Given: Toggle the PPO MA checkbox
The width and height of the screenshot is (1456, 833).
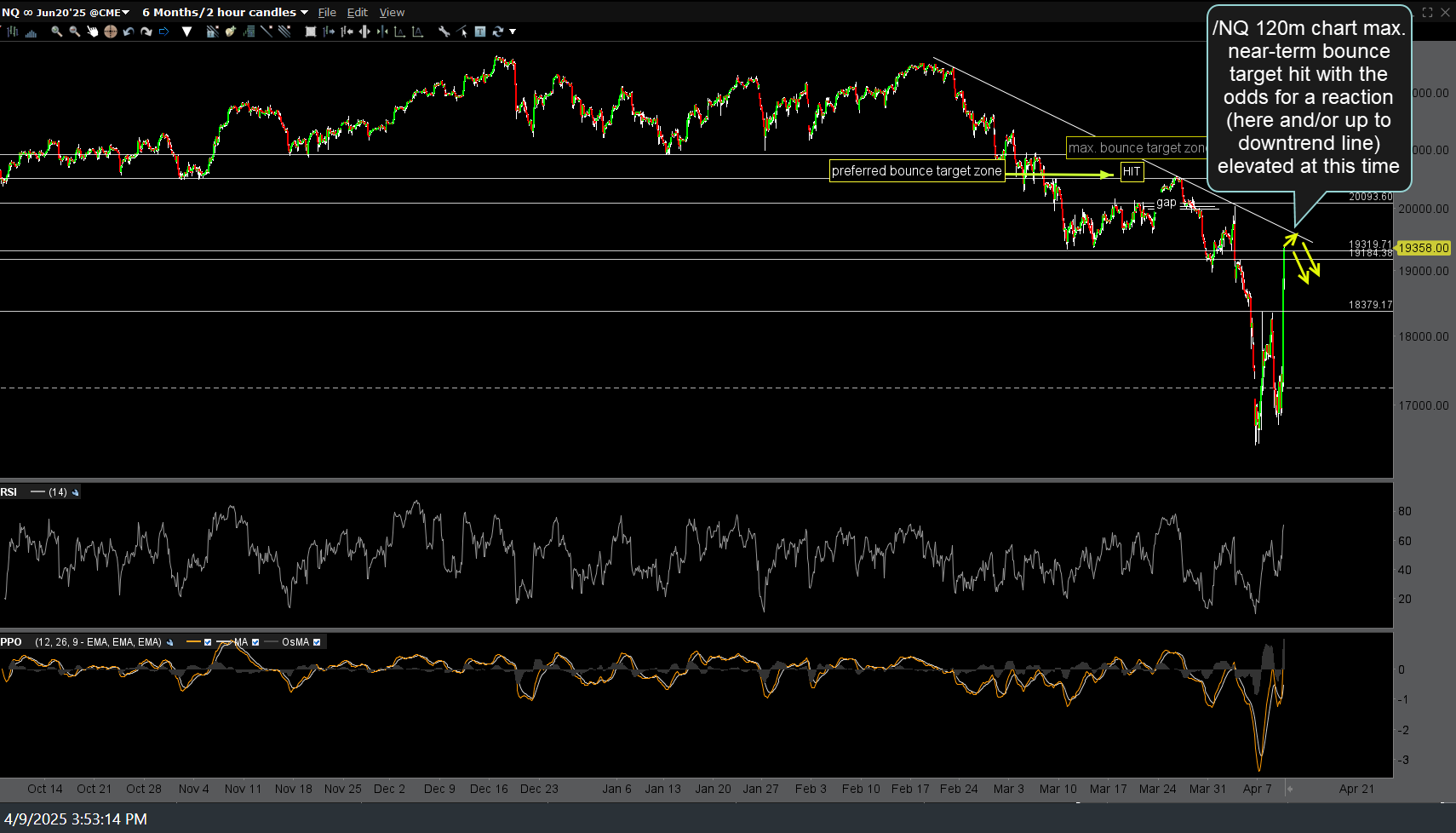Looking at the screenshot, I should point(255,642).
